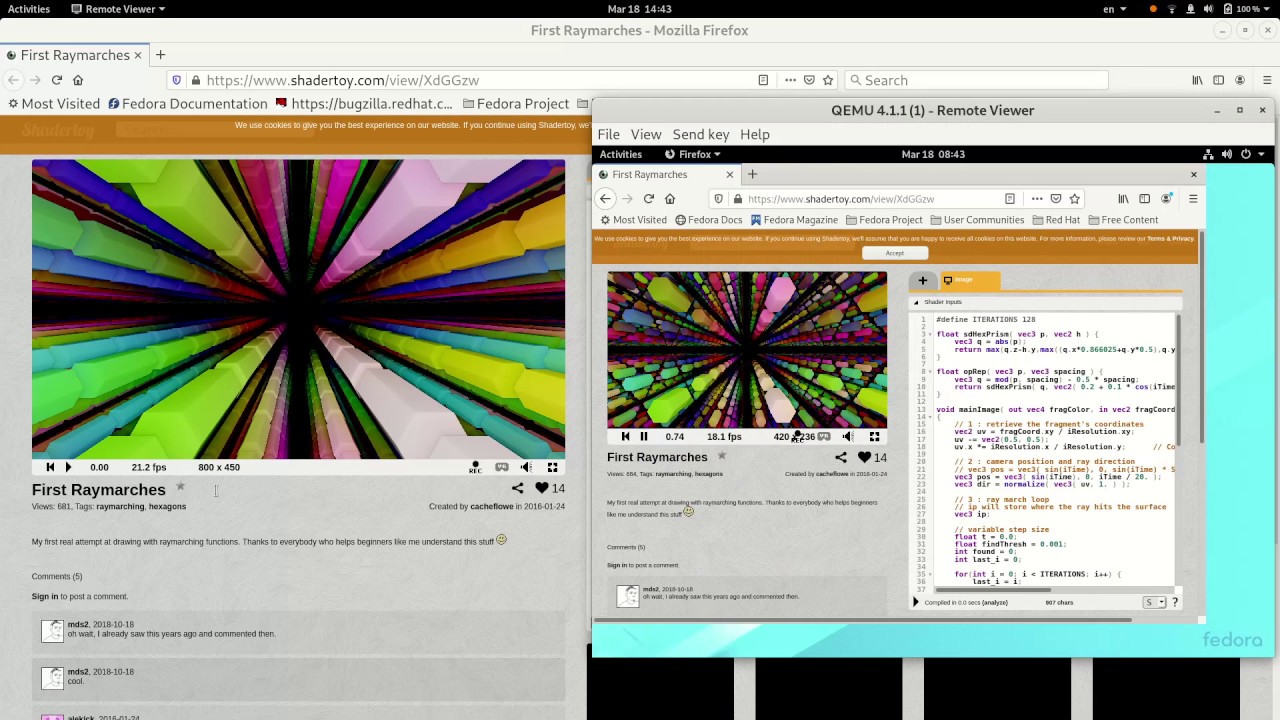Screen dimensions: 1280x720
Task: Rewind the shader in host Firefox page
Action: coord(50,467)
